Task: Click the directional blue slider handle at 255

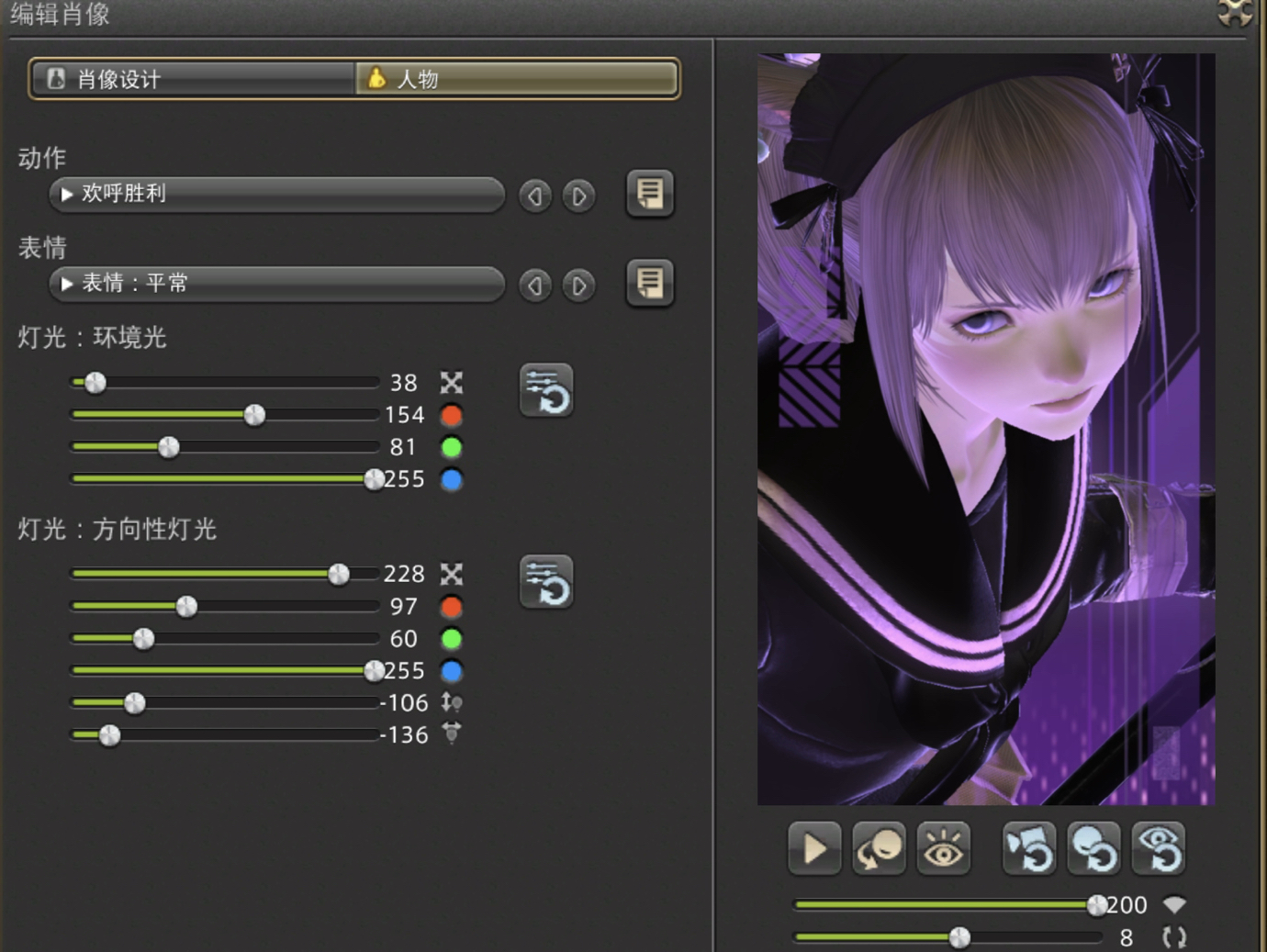Action: (374, 671)
